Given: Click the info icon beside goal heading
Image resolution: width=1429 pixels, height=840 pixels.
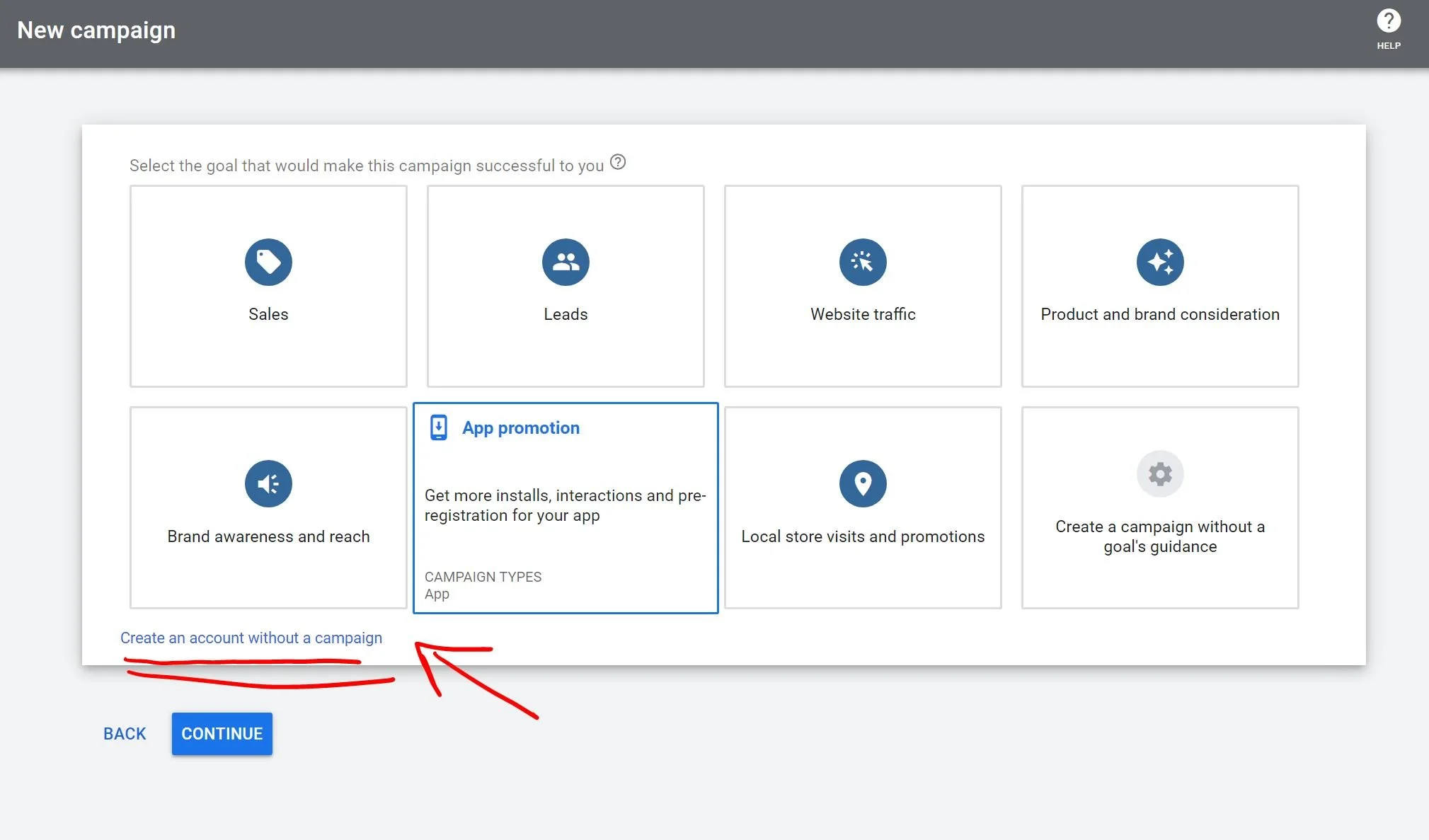Looking at the screenshot, I should (x=618, y=162).
